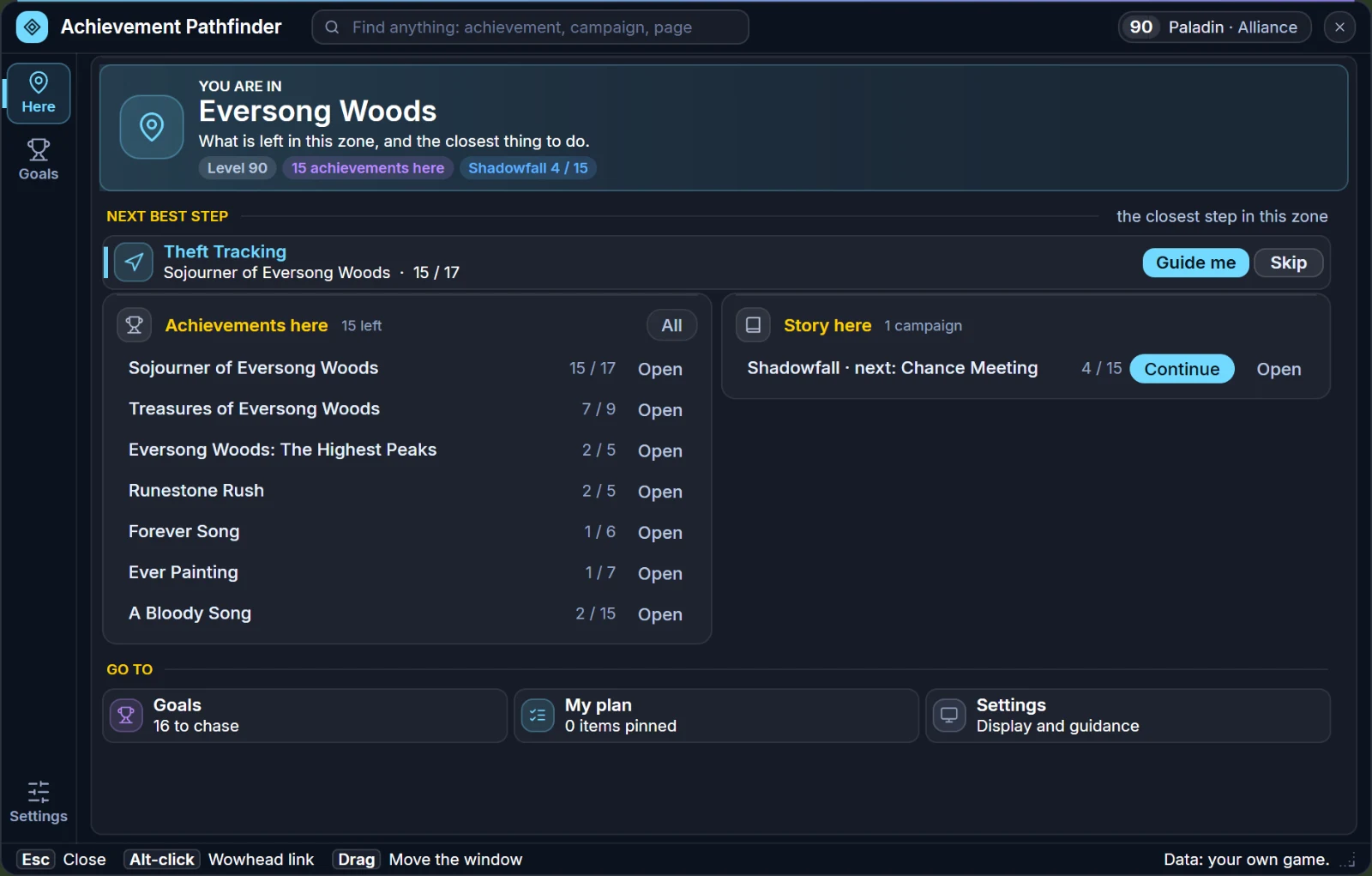Viewport: 1372px width, 876px height.
Task: Click the My plan checklist icon
Action: pos(538,716)
